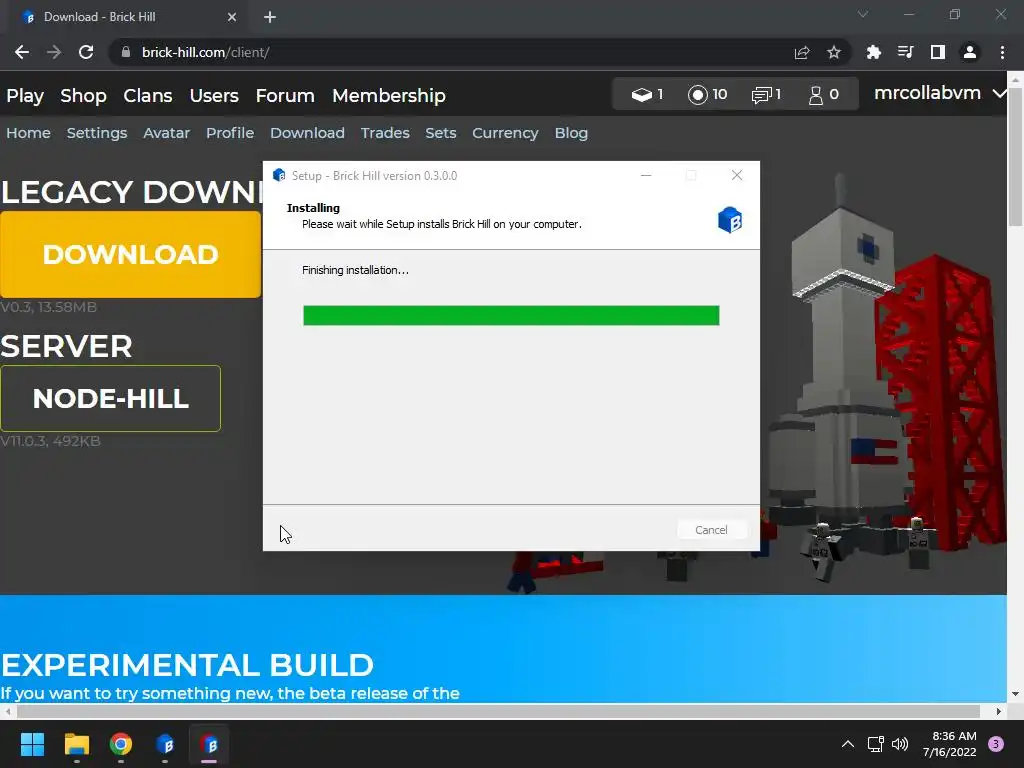Go to the Download link
Screen dimensions: 1024x768
pos(307,133)
